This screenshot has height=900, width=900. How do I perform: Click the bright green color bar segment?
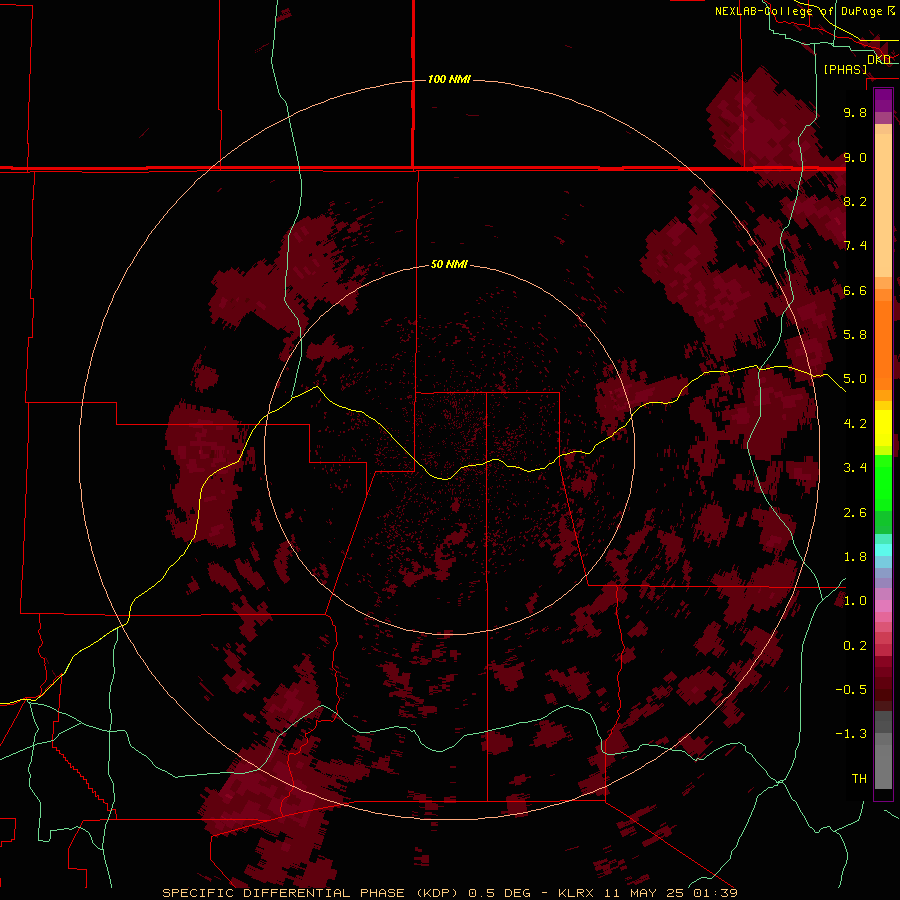883,482
